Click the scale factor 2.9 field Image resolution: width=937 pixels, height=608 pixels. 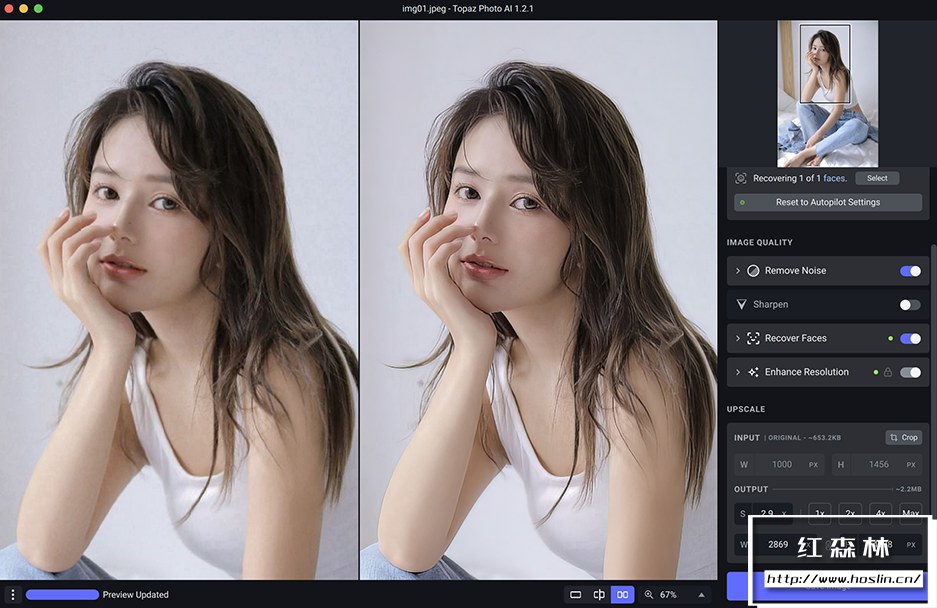click(764, 513)
